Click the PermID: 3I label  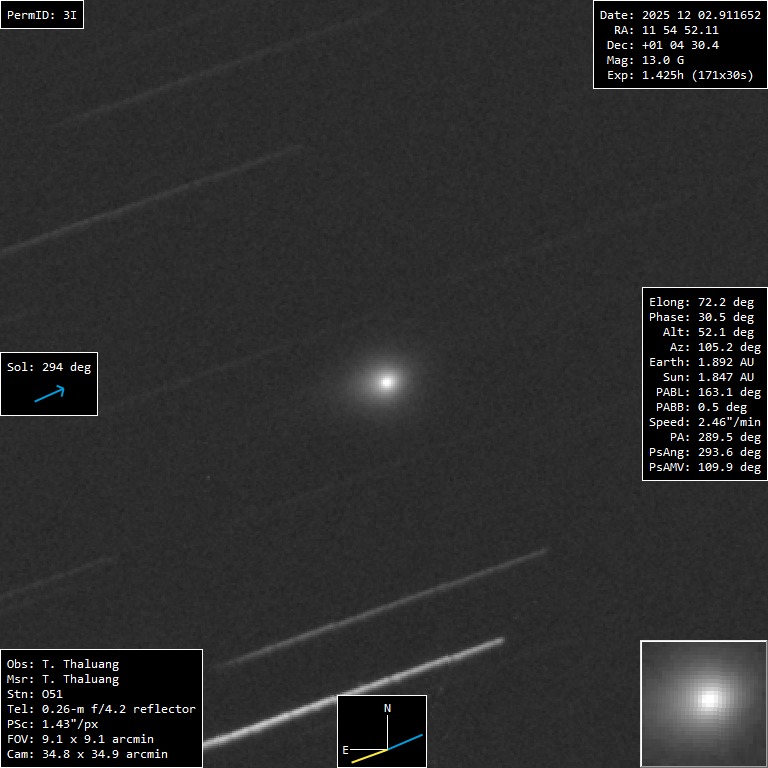tap(42, 16)
